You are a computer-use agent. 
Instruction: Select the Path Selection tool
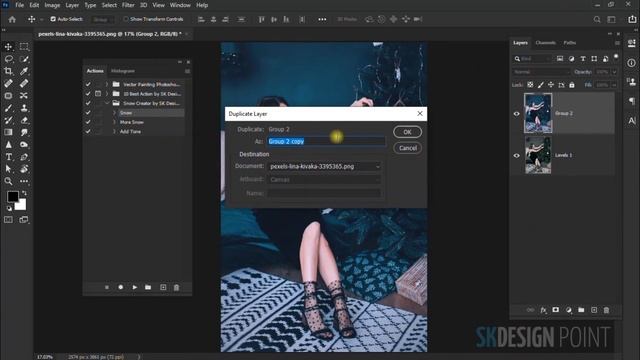(8, 169)
